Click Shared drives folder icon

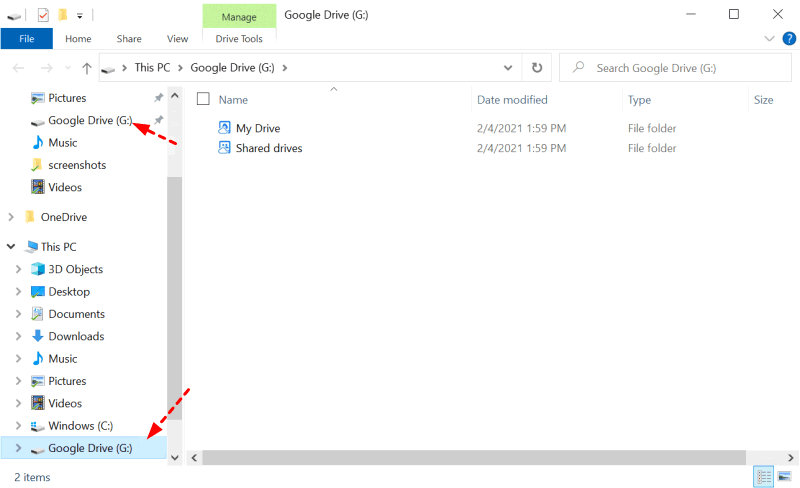[x=224, y=148]
